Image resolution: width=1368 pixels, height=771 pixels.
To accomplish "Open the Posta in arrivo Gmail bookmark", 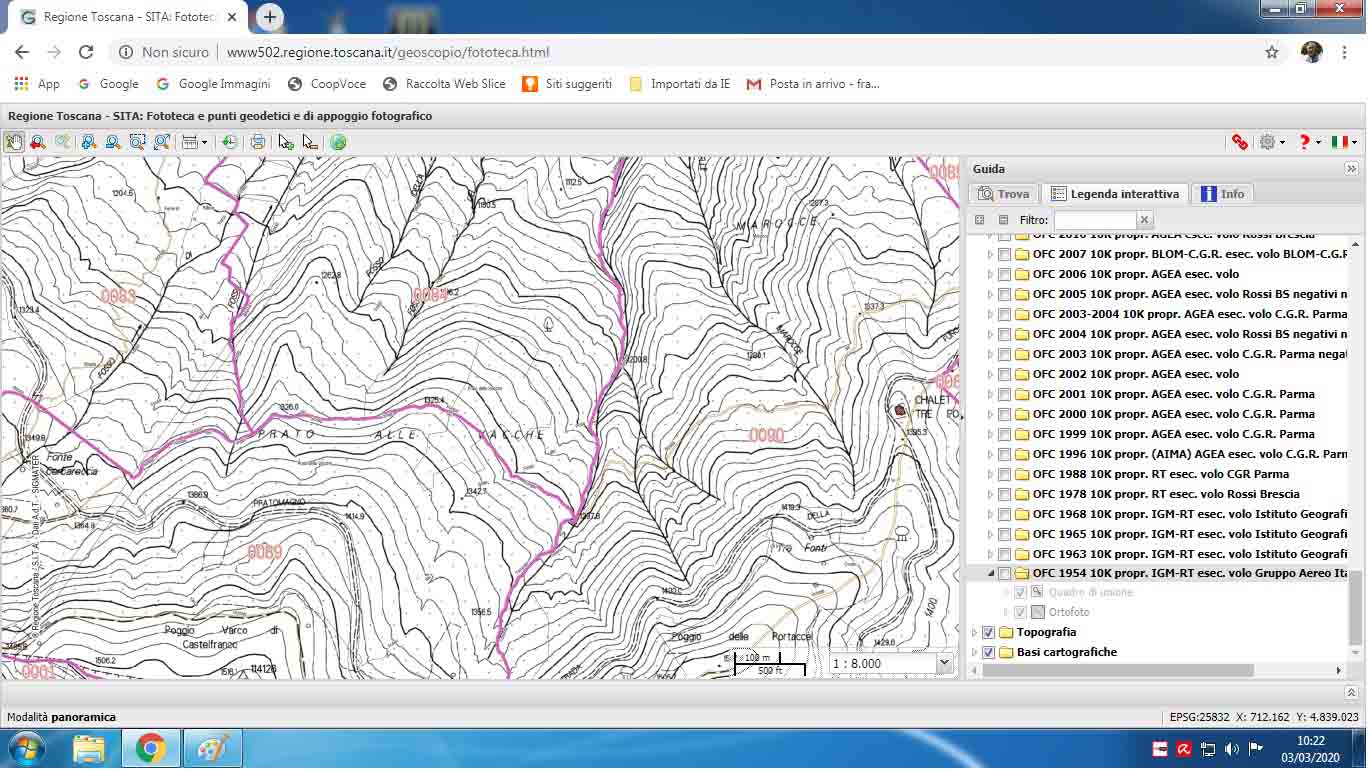I will tap(813, 84).
